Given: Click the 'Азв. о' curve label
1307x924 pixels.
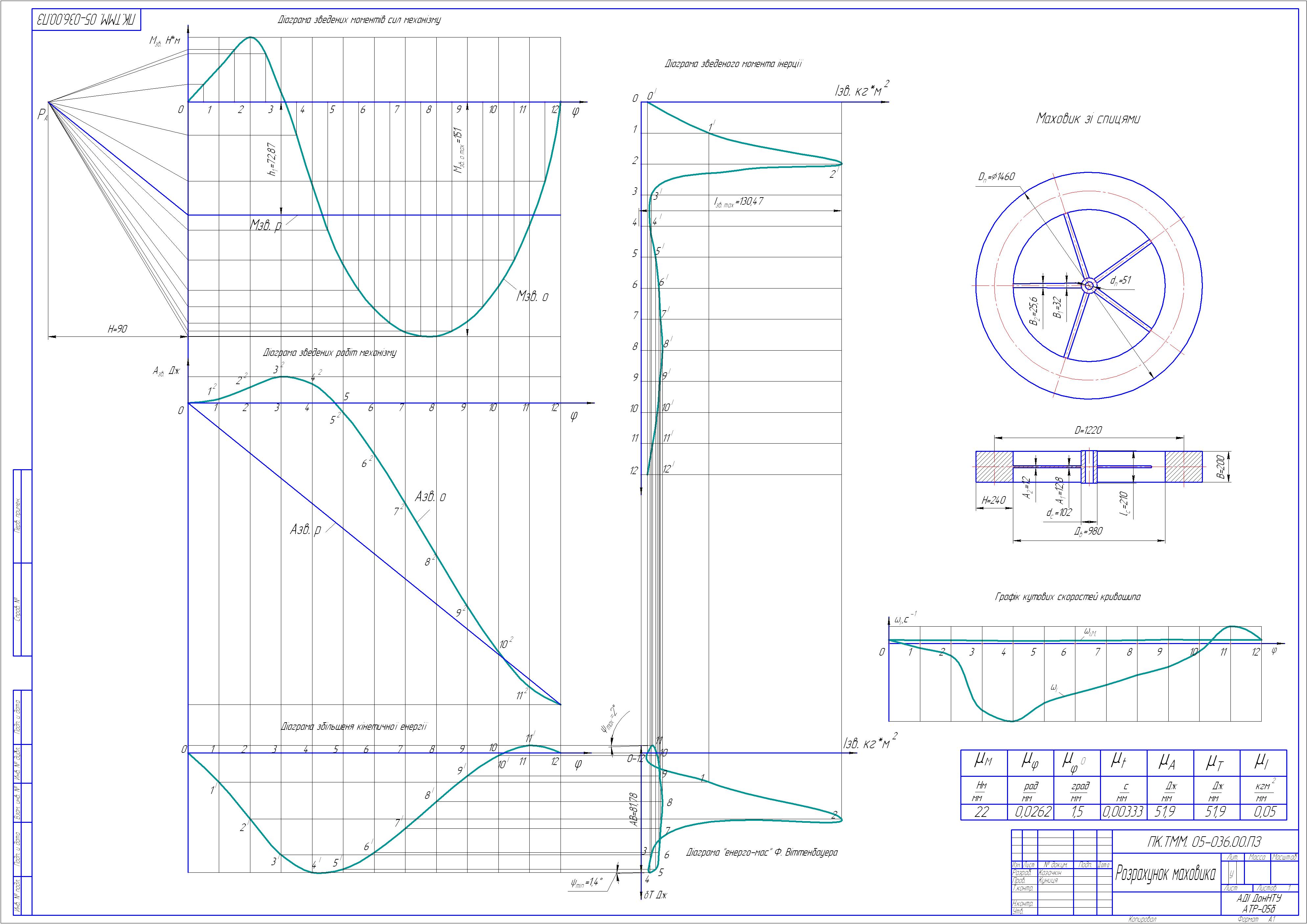Looking at the screenshot, I should (x=430, y=497).
